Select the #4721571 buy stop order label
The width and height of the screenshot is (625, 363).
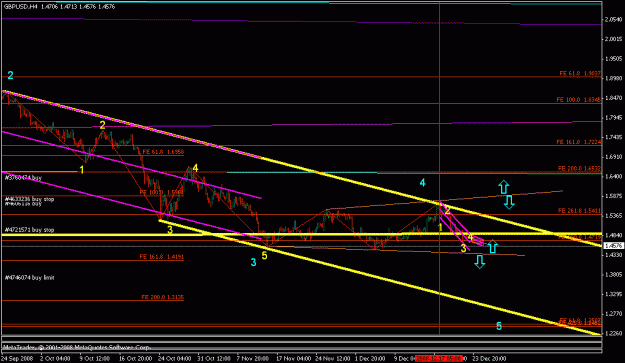click(x=29, y=230)
